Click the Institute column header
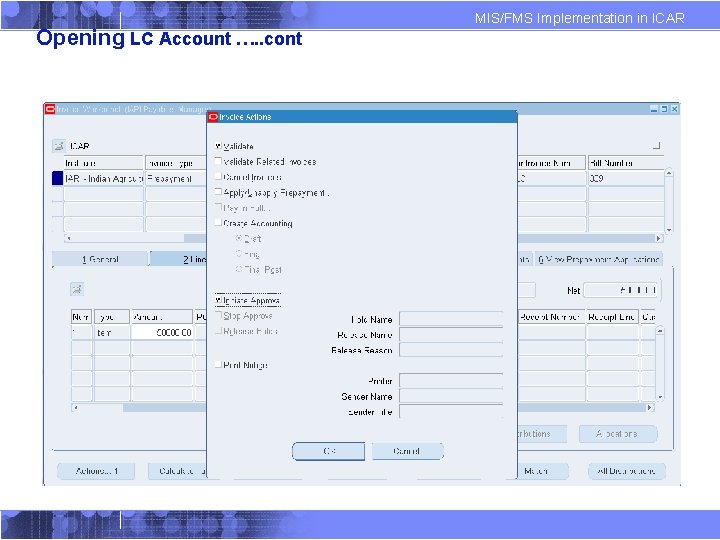The height and width of the screenshot is (540, 720). click(104, 163)
